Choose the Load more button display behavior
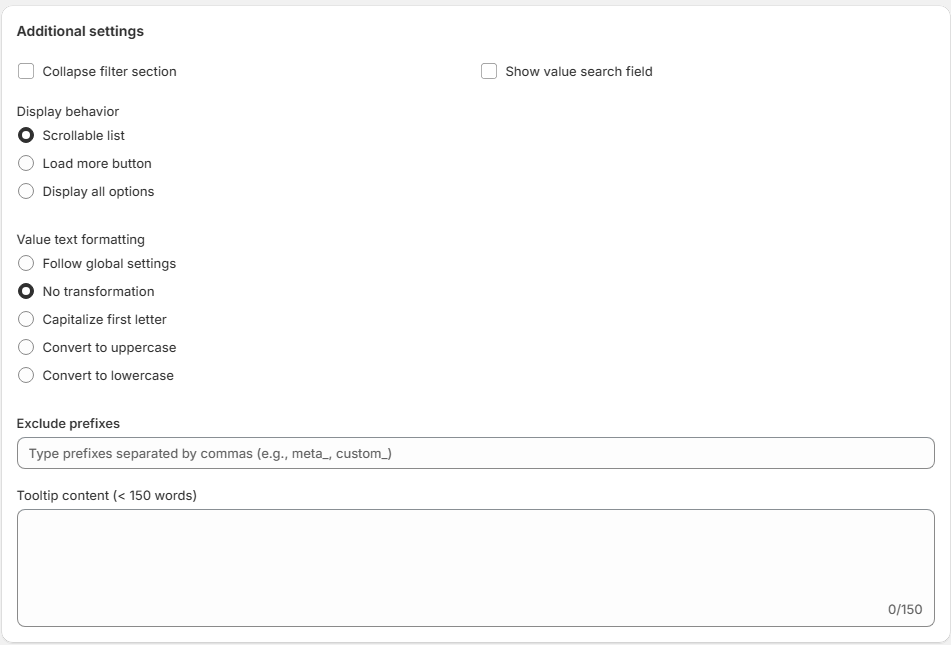 [x=26, y=164]
